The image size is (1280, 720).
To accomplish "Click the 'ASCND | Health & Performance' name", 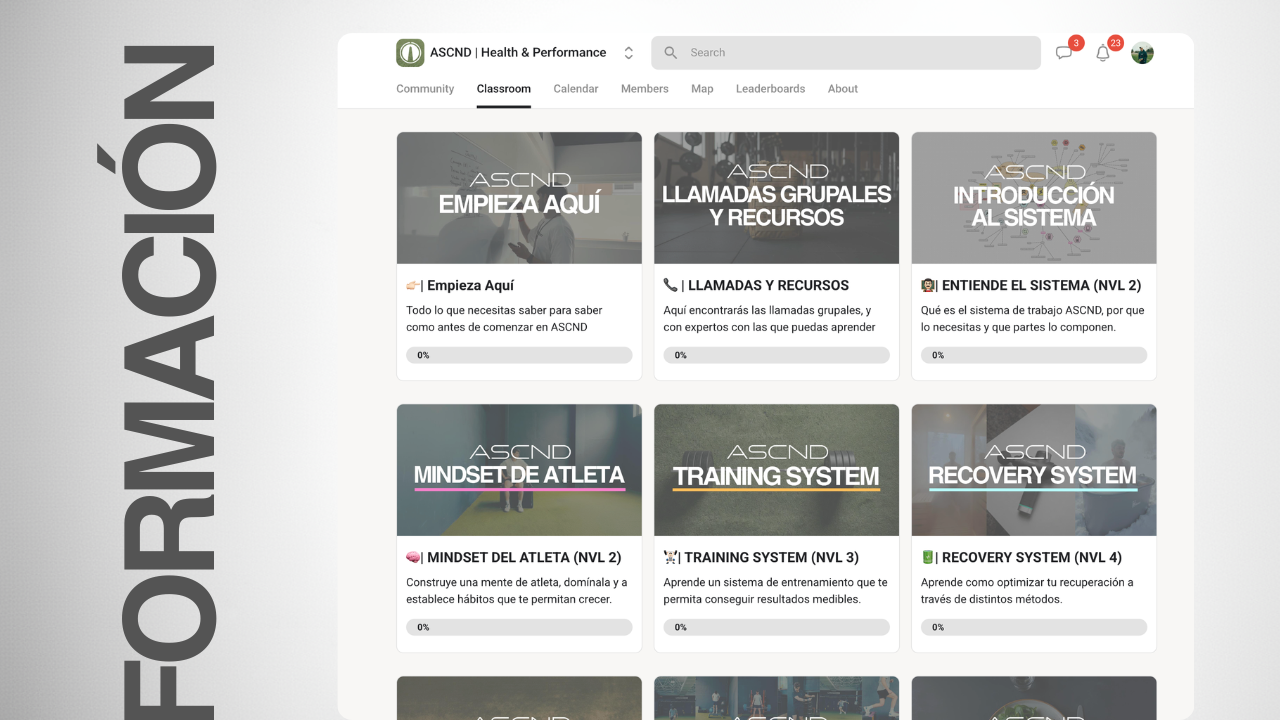I will click(518, 53).
